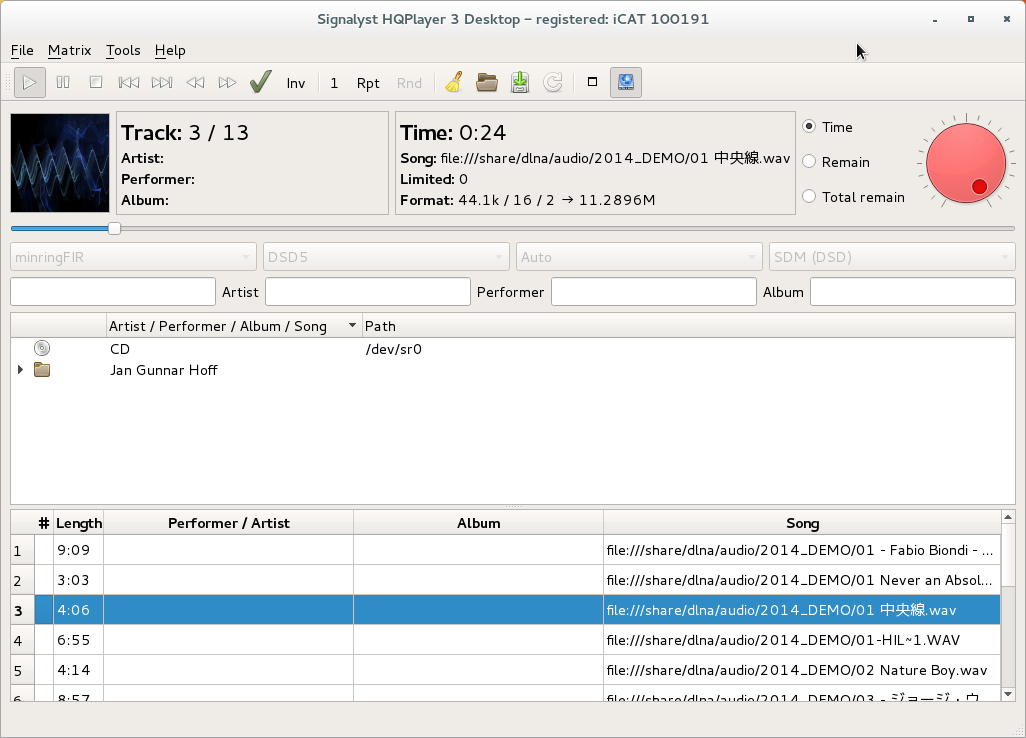This screenshot has width=1026, height=738.
Task: Select the Time display radio button
Action: click(x=809, y=127)
